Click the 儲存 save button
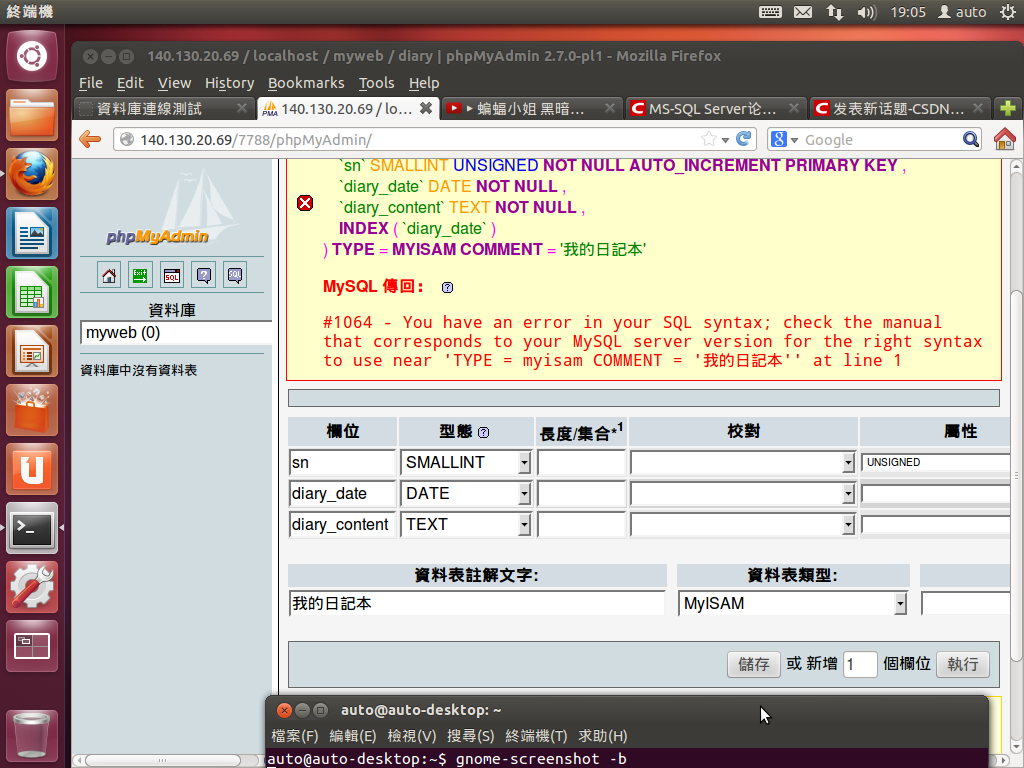Image resolution: width=1024 pixels, height=768 pixels. click(x=753, y=664)
